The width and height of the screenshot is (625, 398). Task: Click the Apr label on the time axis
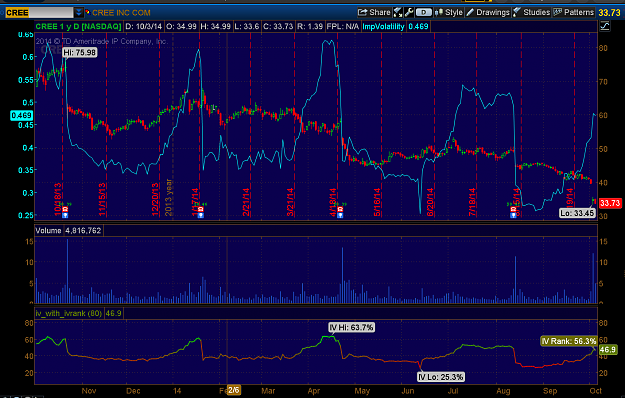click(314, 391)
